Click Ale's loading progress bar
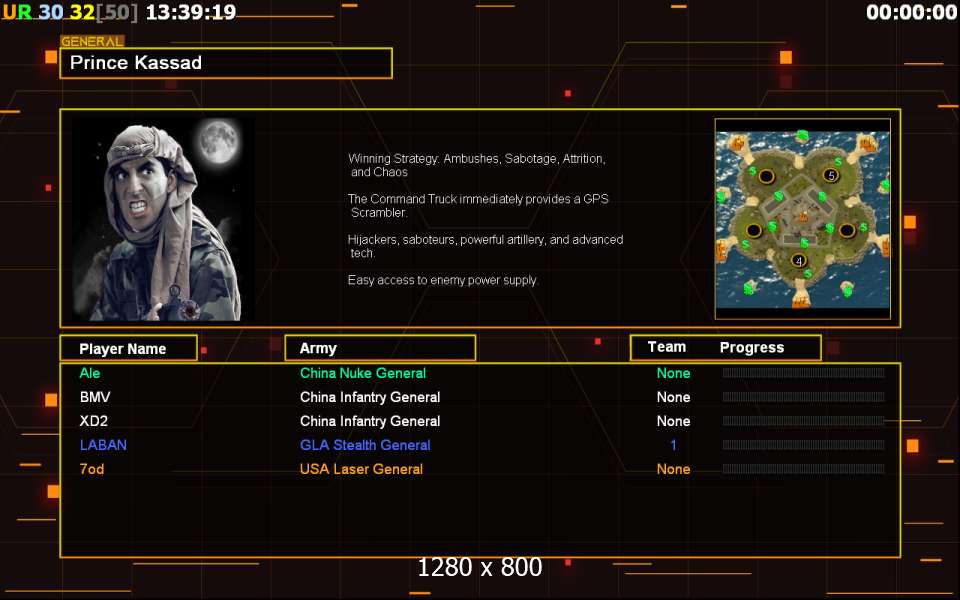This screenshot has height=600, width=960. (803, 373)
